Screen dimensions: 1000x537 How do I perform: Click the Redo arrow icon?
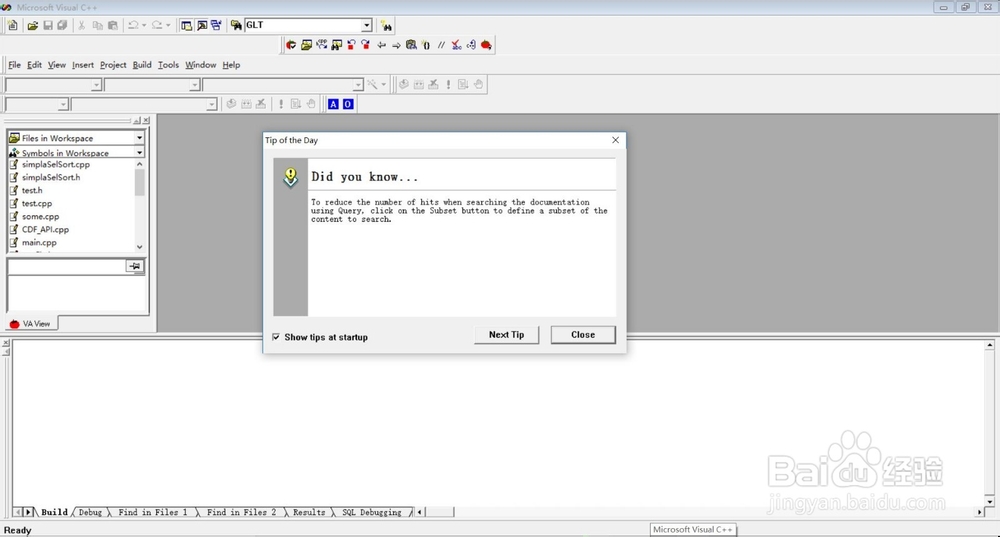coord(157,26)
